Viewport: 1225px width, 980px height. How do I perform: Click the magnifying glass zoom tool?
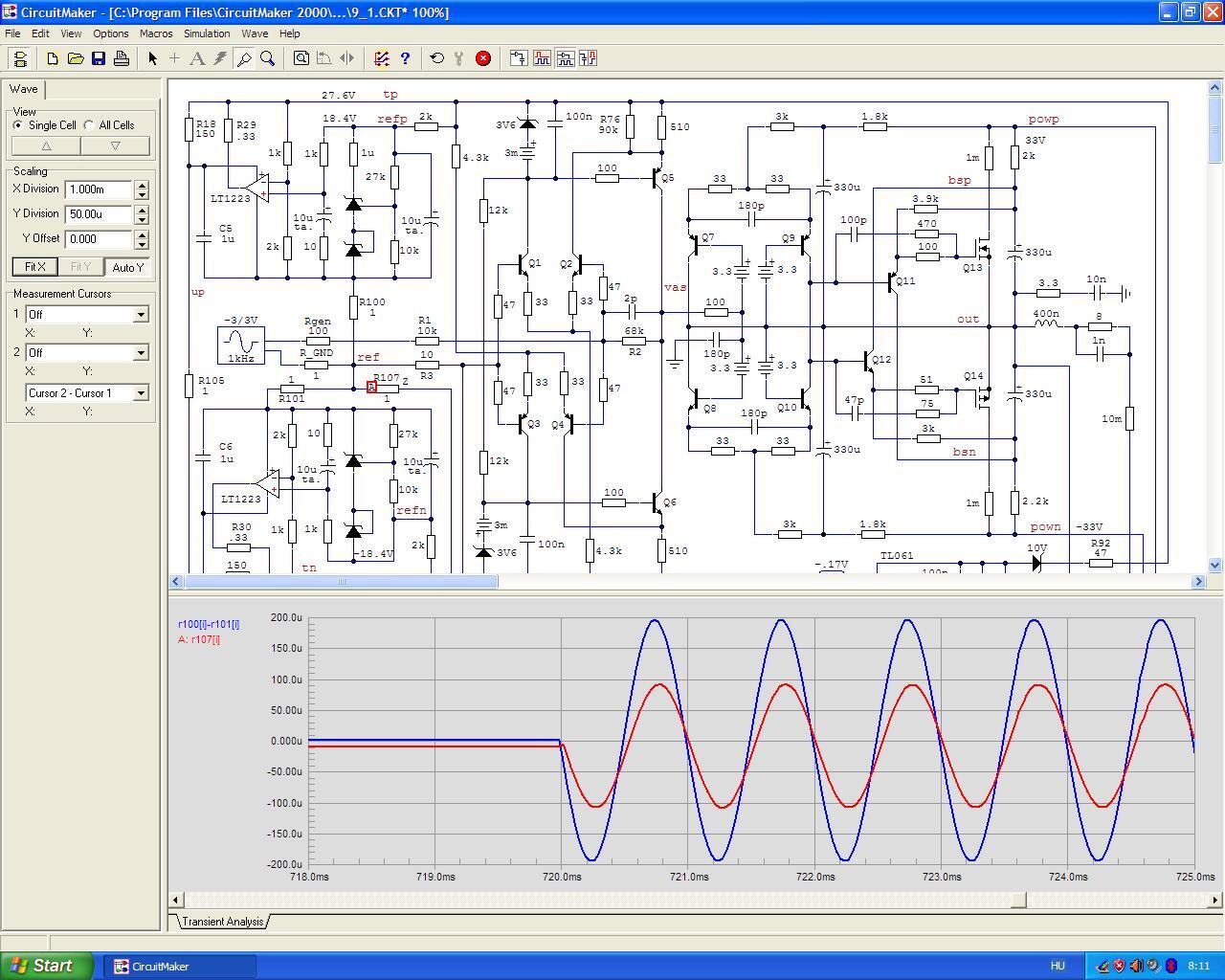[268, 58]
